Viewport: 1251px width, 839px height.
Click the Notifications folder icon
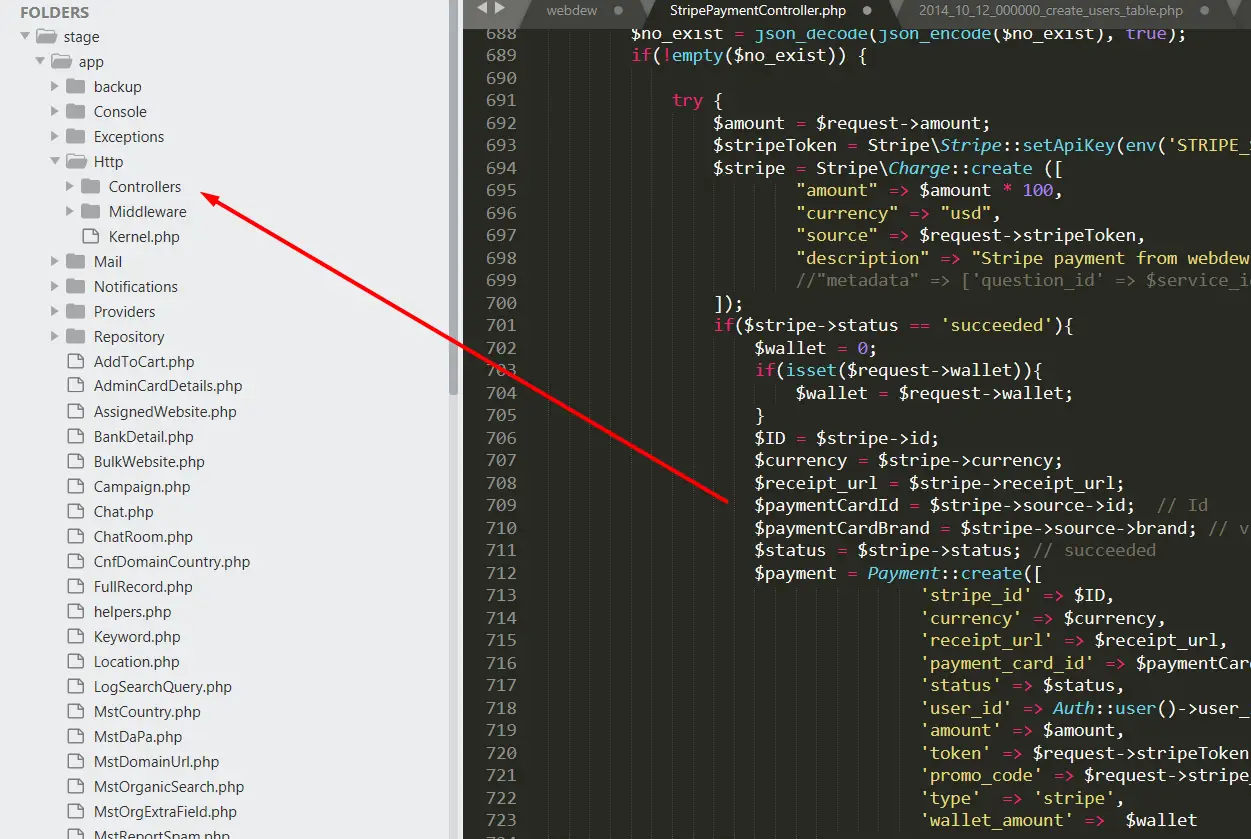pos(76,286)
